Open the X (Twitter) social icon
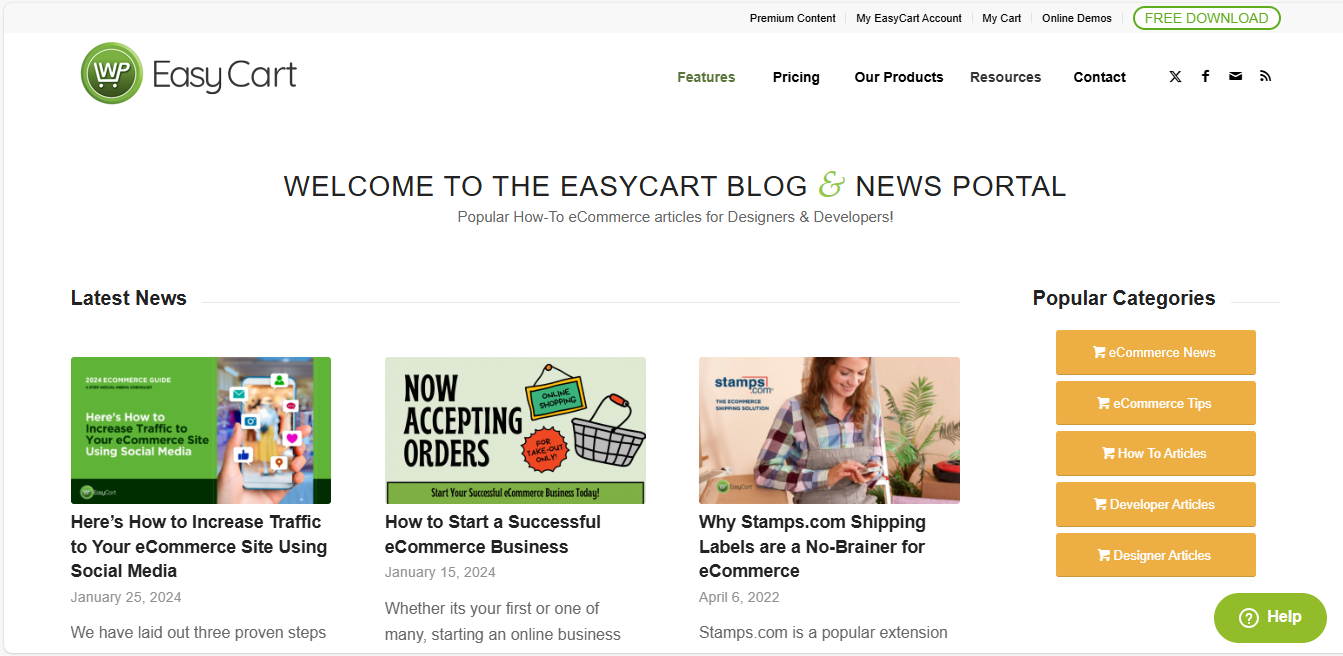The width and height of the screenshot is (1343, 656). (1175, 77)
